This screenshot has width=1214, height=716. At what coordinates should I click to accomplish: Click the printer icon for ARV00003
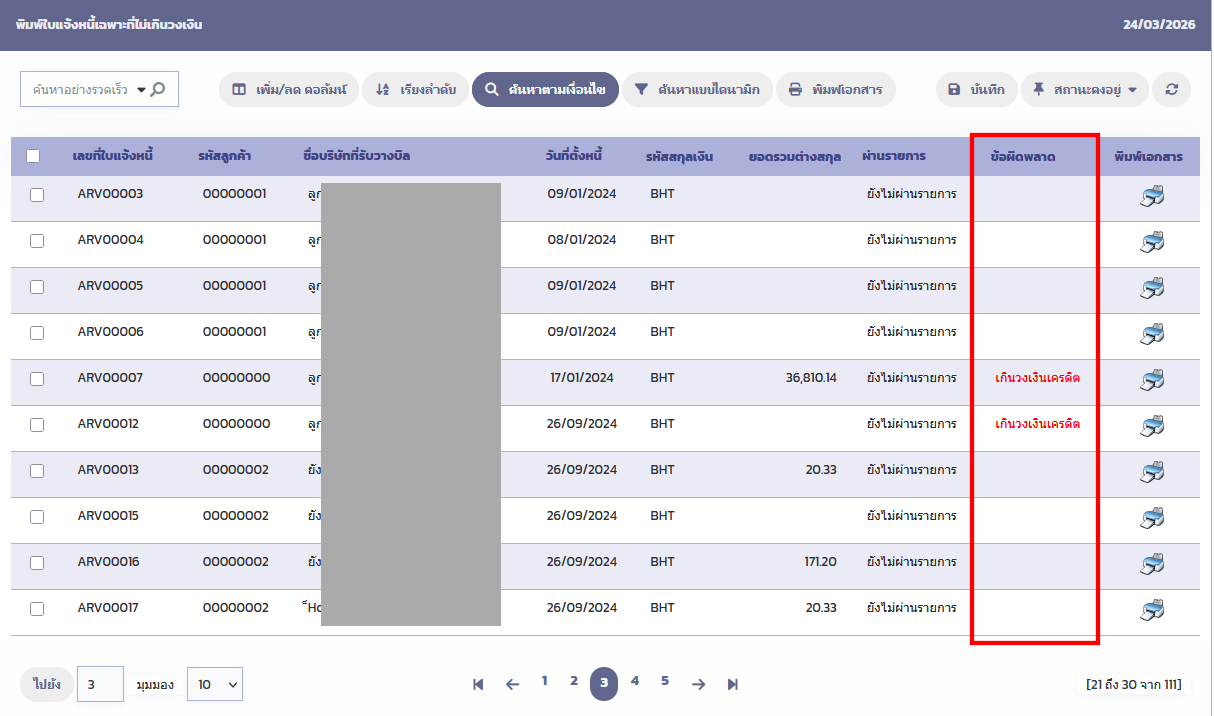[x=1152, y=196]
